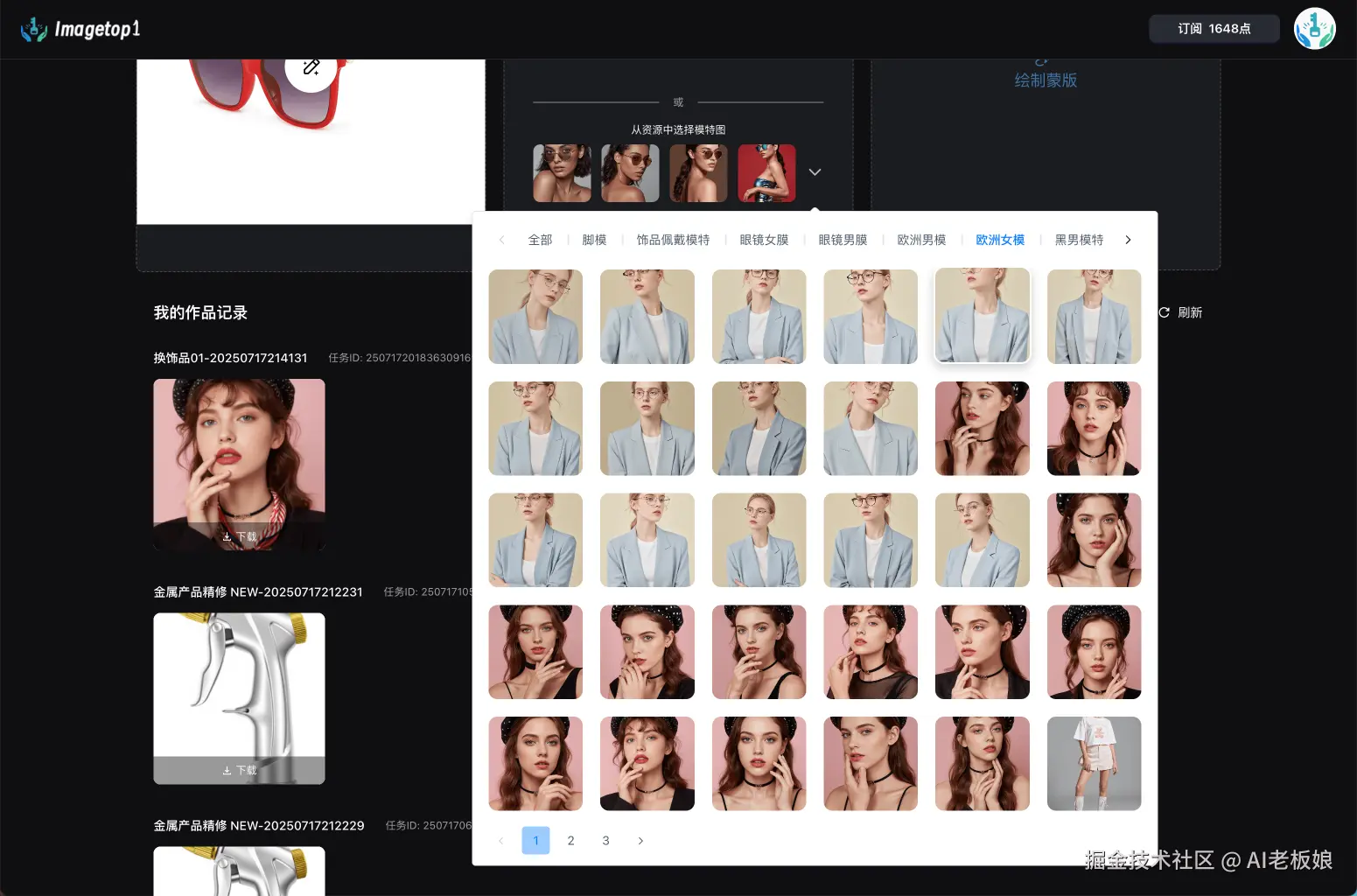Show more category tabs with right arrow
This screenshot has width=1357, height=896.
[1128, 240]
